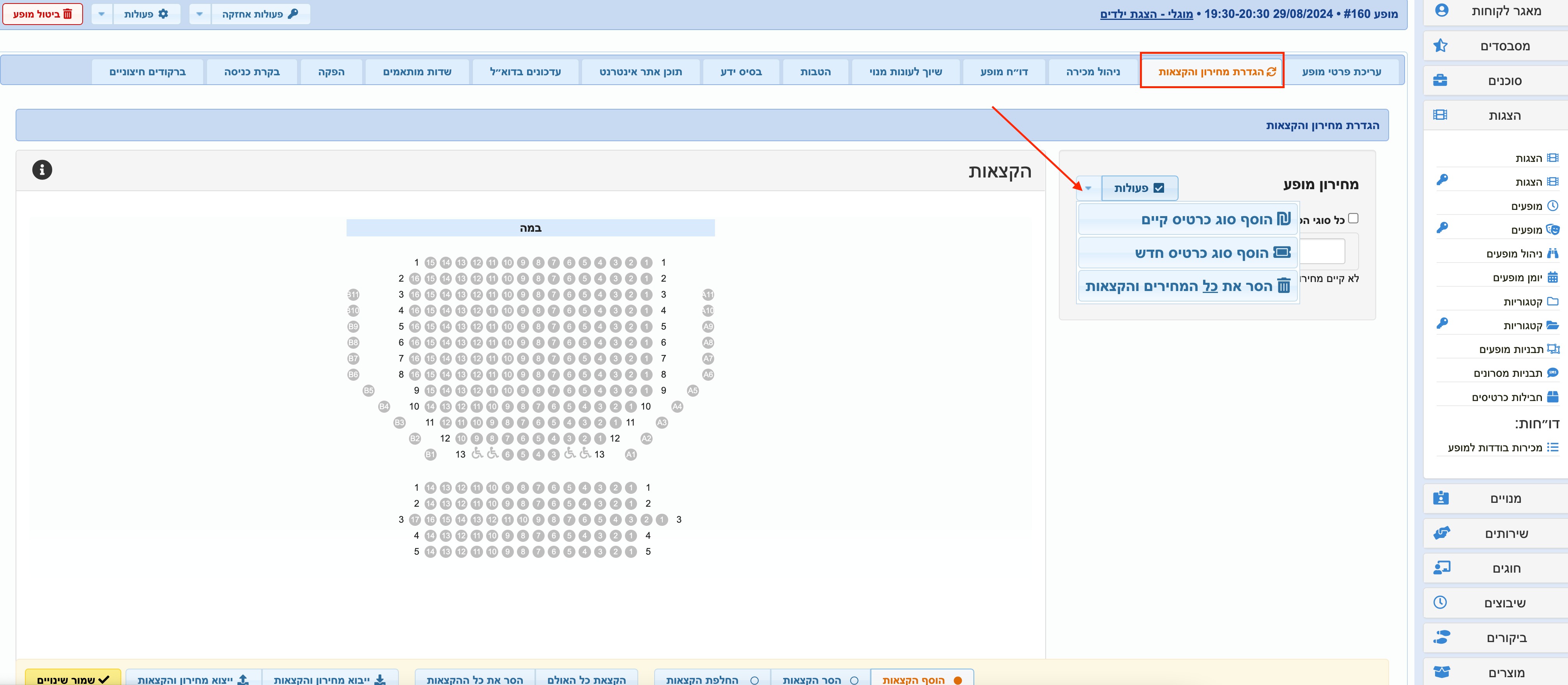Open the ברקודים חיצוניים tab
This screenshot has width=1568, height=685.
[147, 72]
